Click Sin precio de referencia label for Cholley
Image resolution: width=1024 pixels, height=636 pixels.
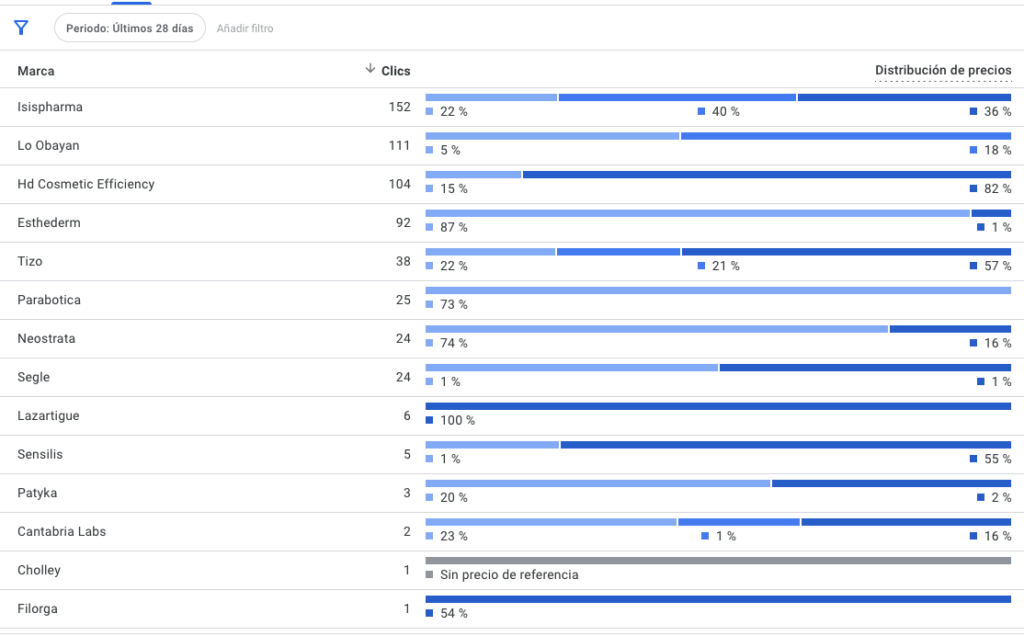tap(509, 575)
